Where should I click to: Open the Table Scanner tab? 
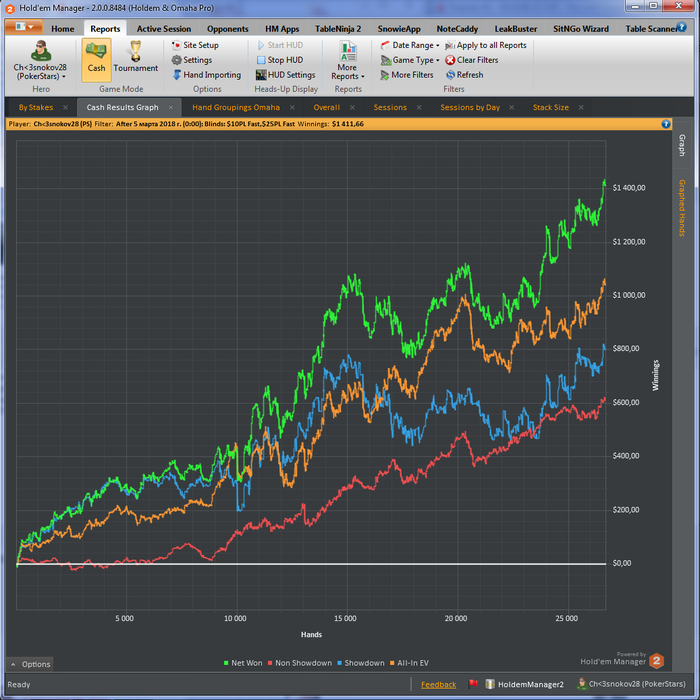pyautogui.click(x=650, y=29)
